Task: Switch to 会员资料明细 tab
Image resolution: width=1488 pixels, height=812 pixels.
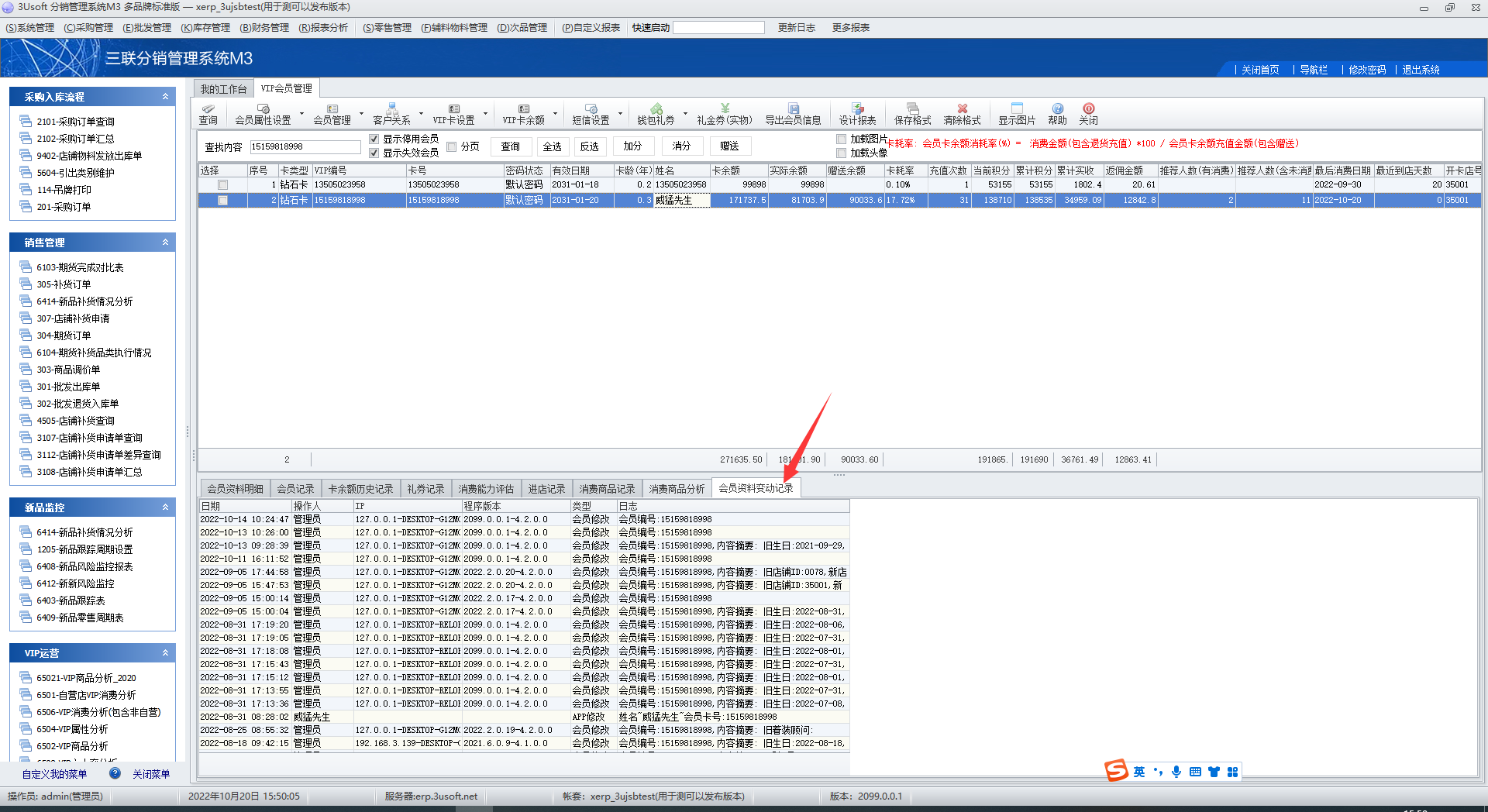Action: [x=235, y=489]
